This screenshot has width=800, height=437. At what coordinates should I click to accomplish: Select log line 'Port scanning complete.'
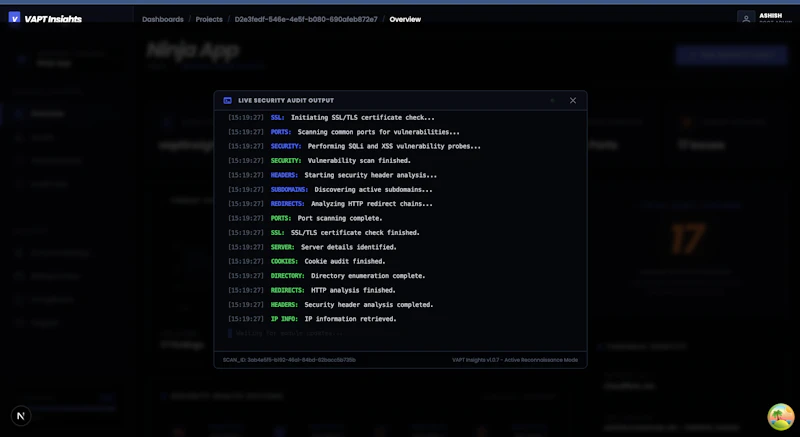340,218
